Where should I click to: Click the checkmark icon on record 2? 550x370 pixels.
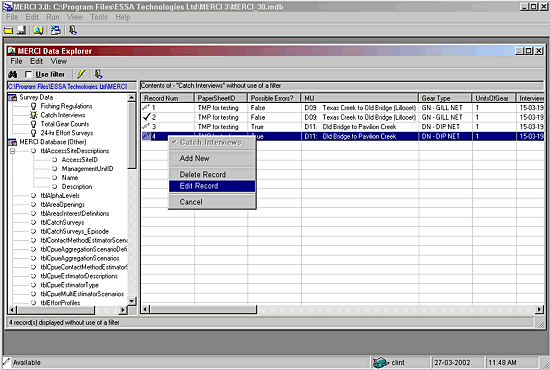(147, 117)
